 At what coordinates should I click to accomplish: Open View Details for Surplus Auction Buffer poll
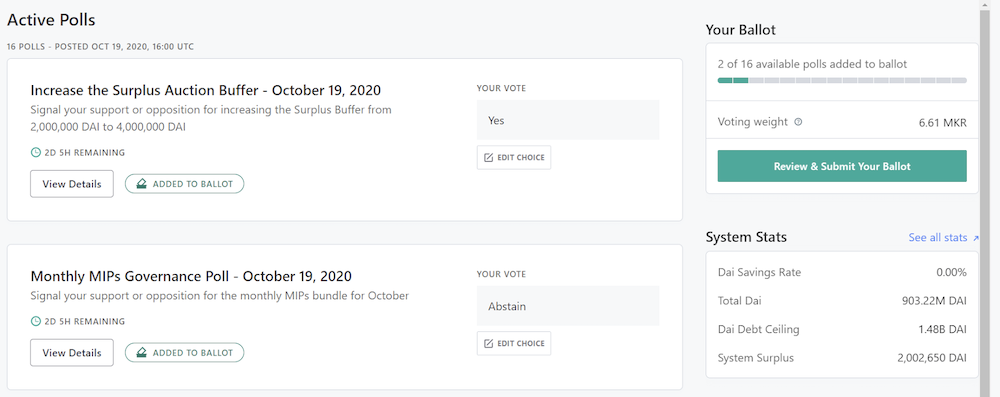71,184
